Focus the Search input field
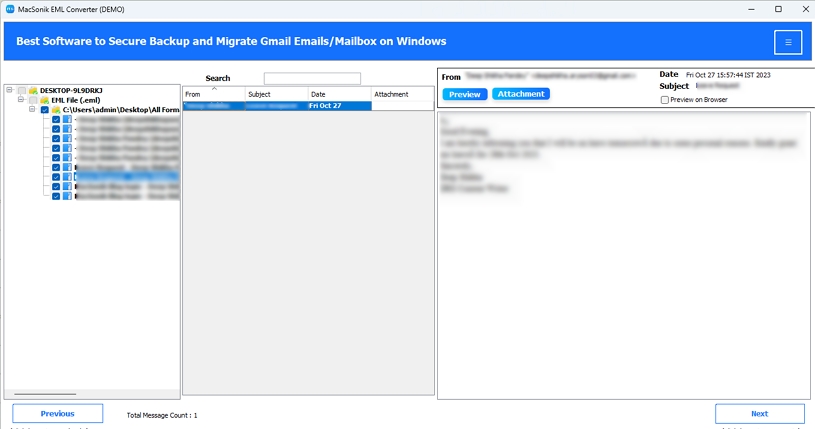This screenshot has width=815, height=429. (312, 79)
